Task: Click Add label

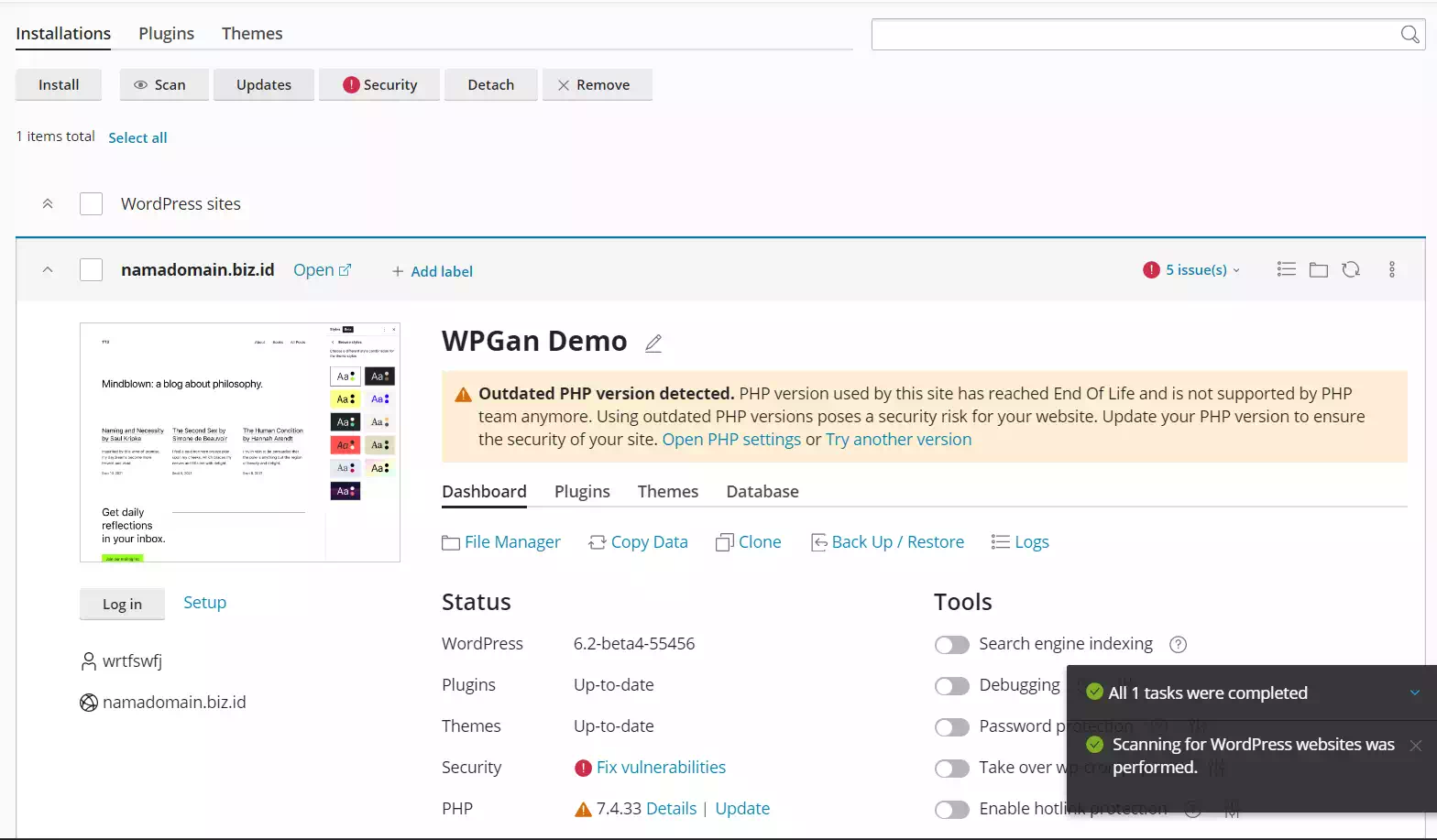Action: coord(433,271)
